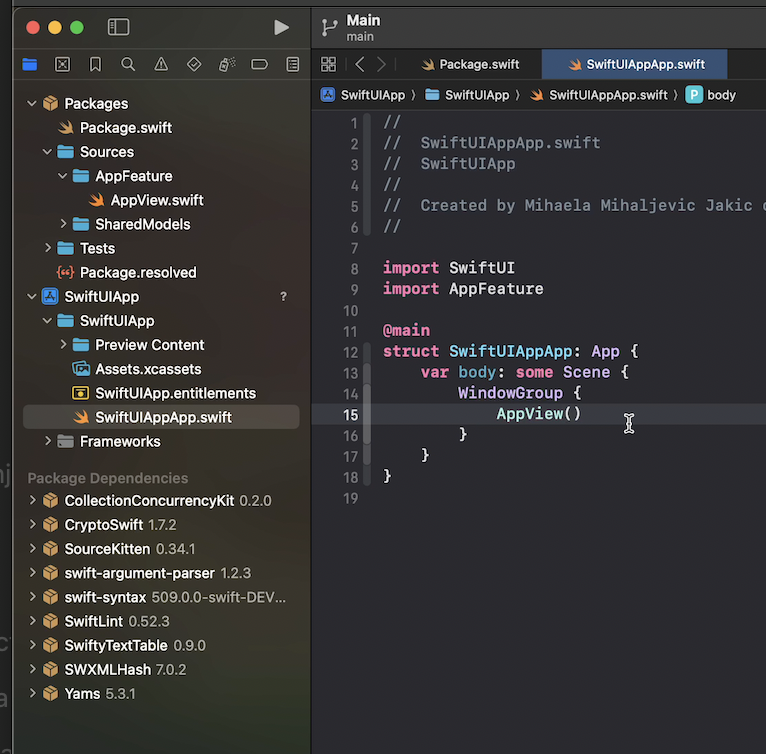Screen dimensions: 766x754
Task: Select the SwiftUIAppApp.swift editor tab
Action: (635, 64)
